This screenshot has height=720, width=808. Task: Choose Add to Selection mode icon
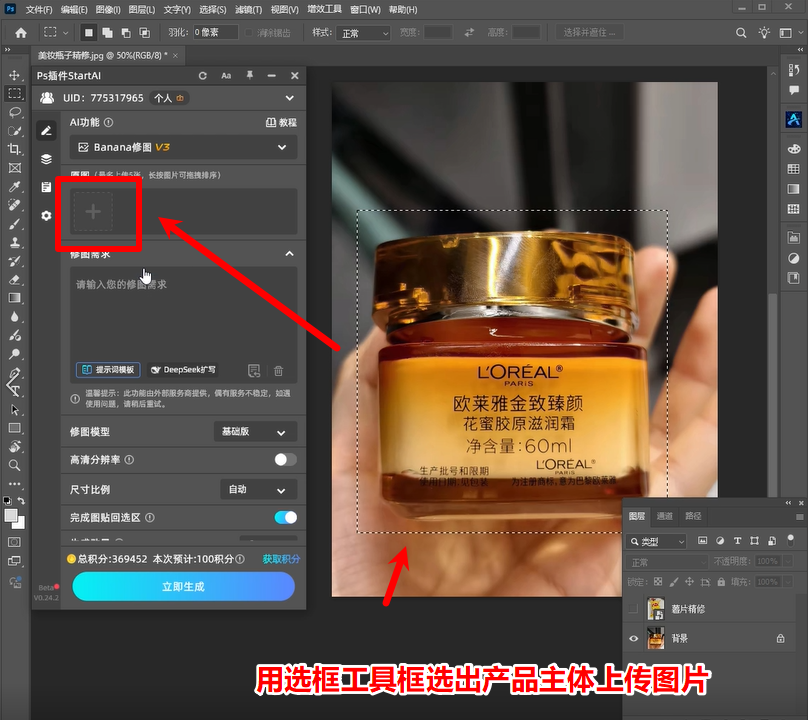coord(107,33)
